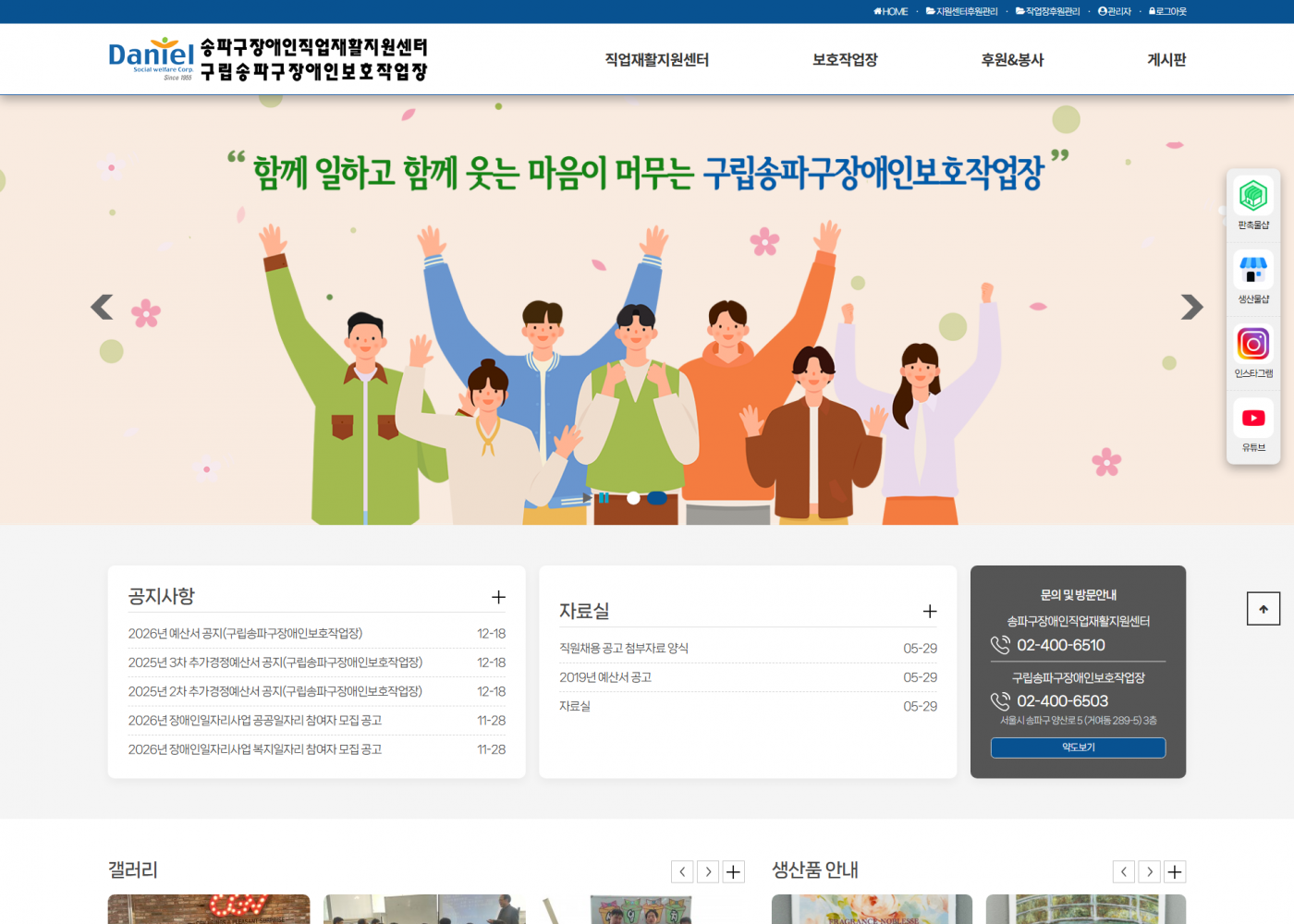This screenshot has height=924, width=1294.
Task: Show next 생산품 안내 item
Action: point(1149,871)
